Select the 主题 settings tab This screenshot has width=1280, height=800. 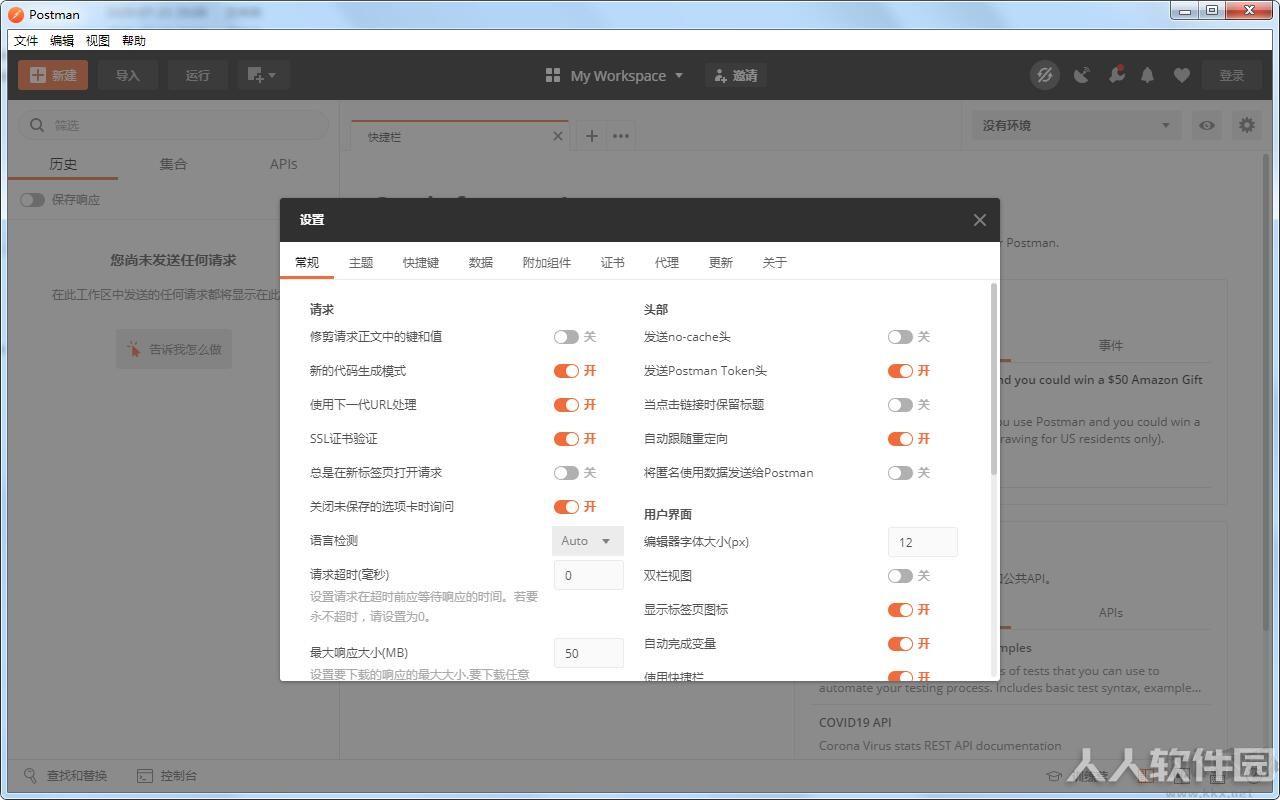(361, 262)
